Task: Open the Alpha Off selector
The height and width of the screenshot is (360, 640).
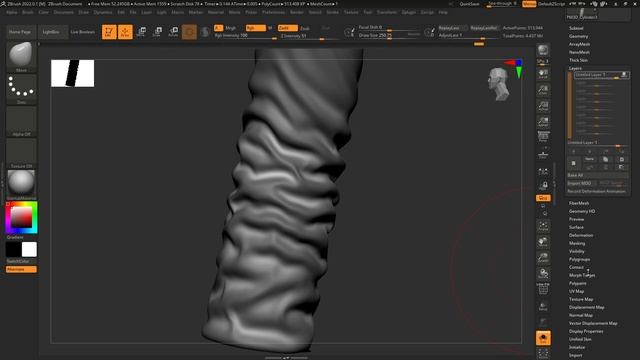Action: pos(21,120)
